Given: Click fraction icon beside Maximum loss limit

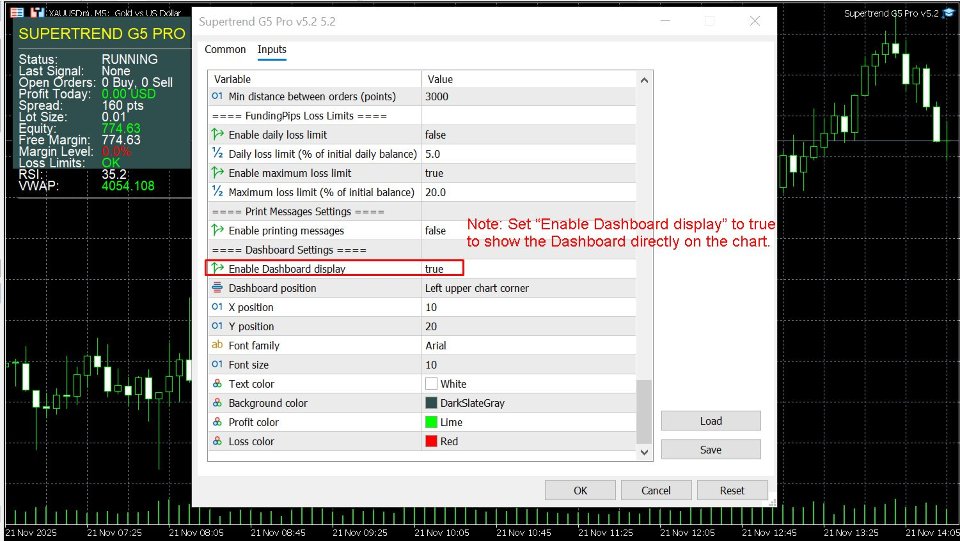Looking at the screenshot, I should click(x=217, y=192).
